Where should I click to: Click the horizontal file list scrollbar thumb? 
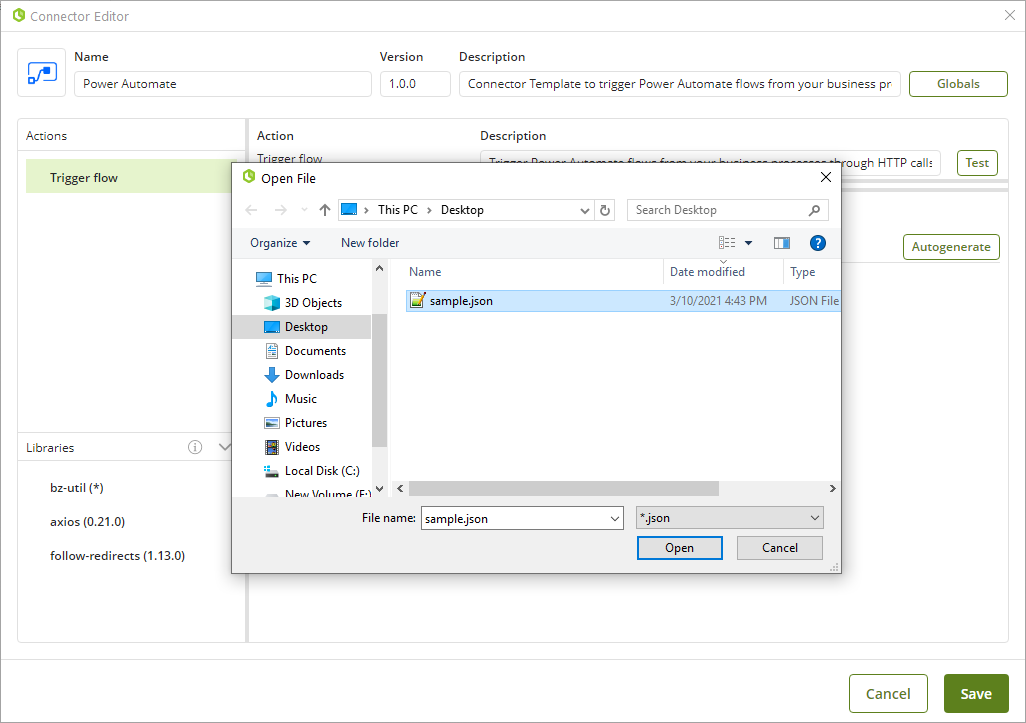563,489
